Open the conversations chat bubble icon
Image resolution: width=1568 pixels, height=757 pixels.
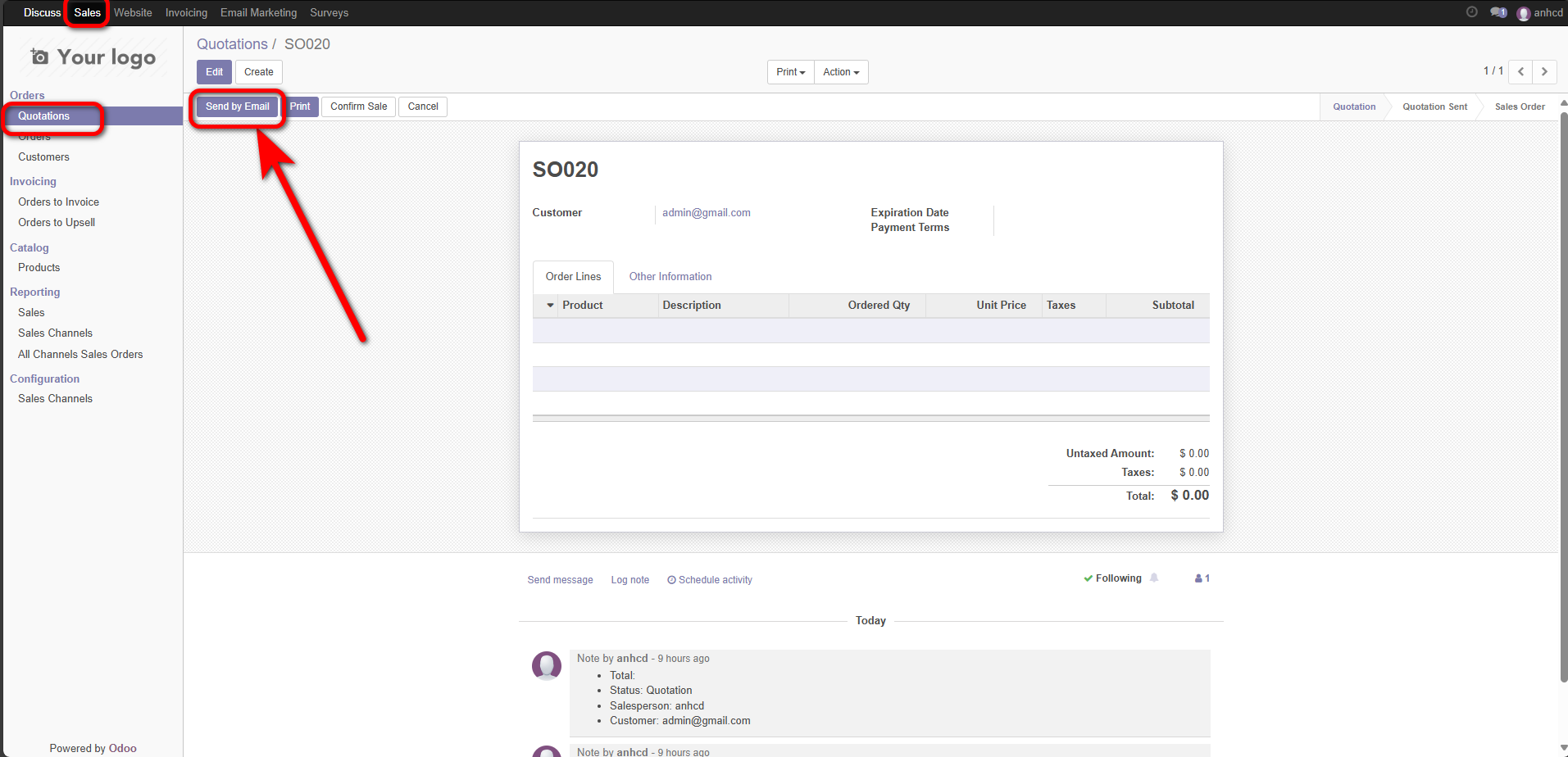(x=1498, y=12)
